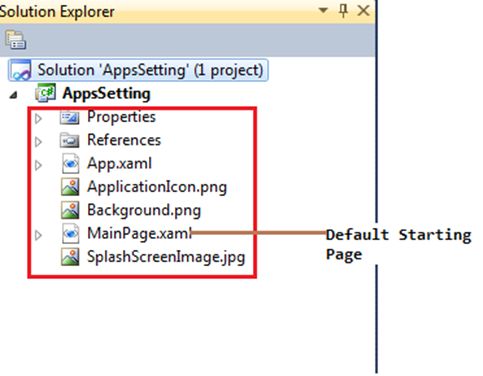Click the ApplicationIcon.png image icon
Viewport: 483px width, 376px height.
click(70, 187)
